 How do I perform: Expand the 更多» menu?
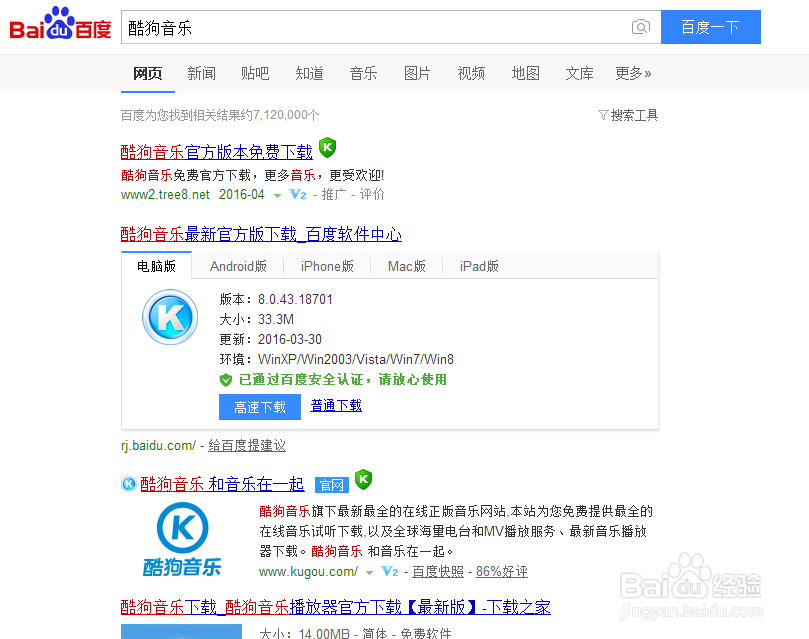point(633,74)
